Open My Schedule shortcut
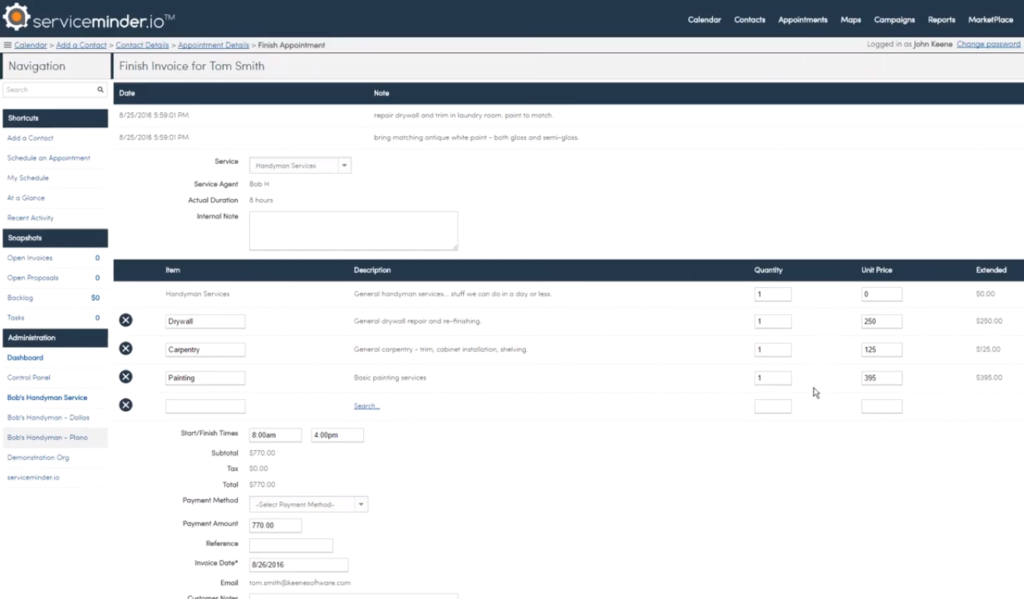This screenshot has width=1024, height=599. (x=27, y=178)
